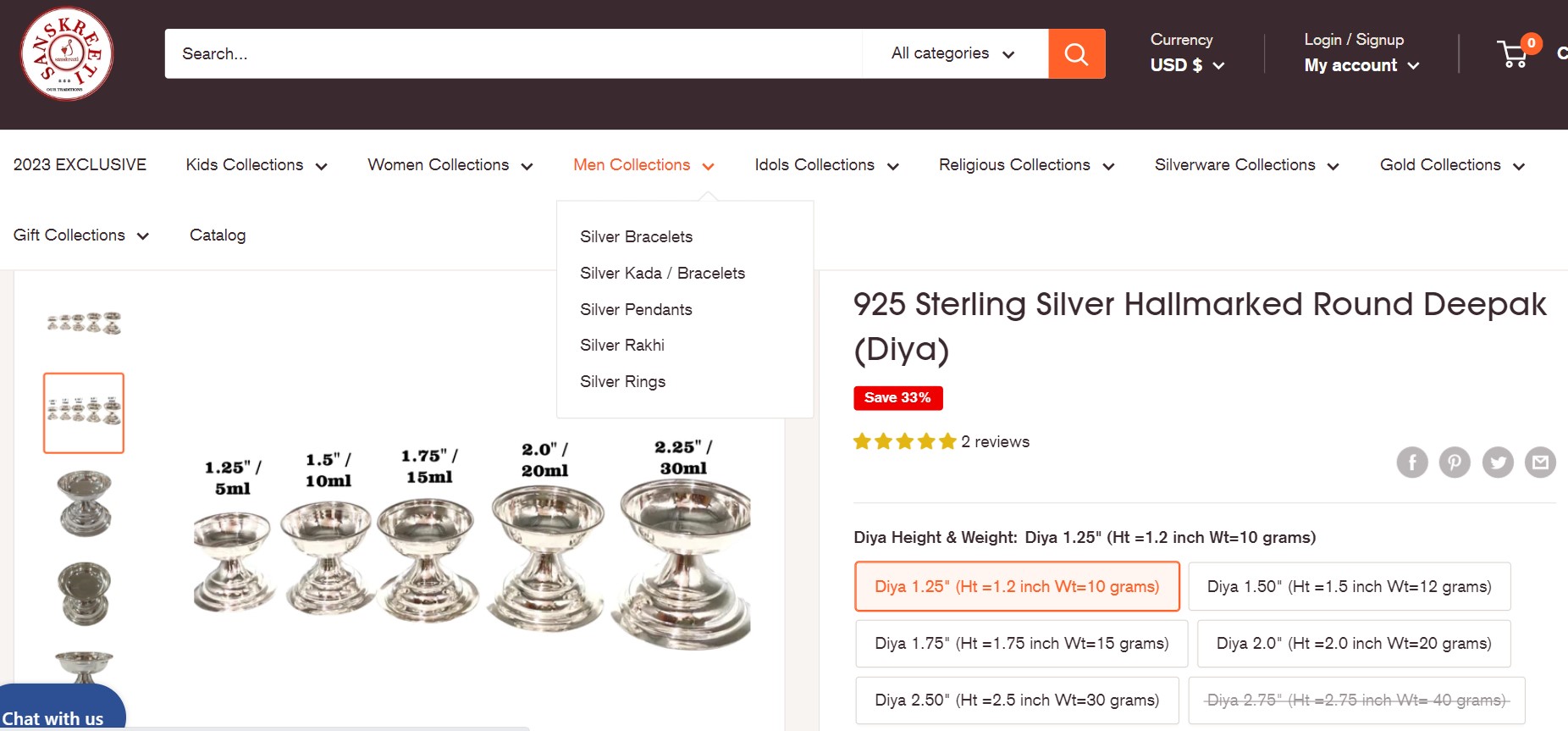Click the search magnifier icon
This screenshot has width=1568, height=731.
pos(1076,53)
